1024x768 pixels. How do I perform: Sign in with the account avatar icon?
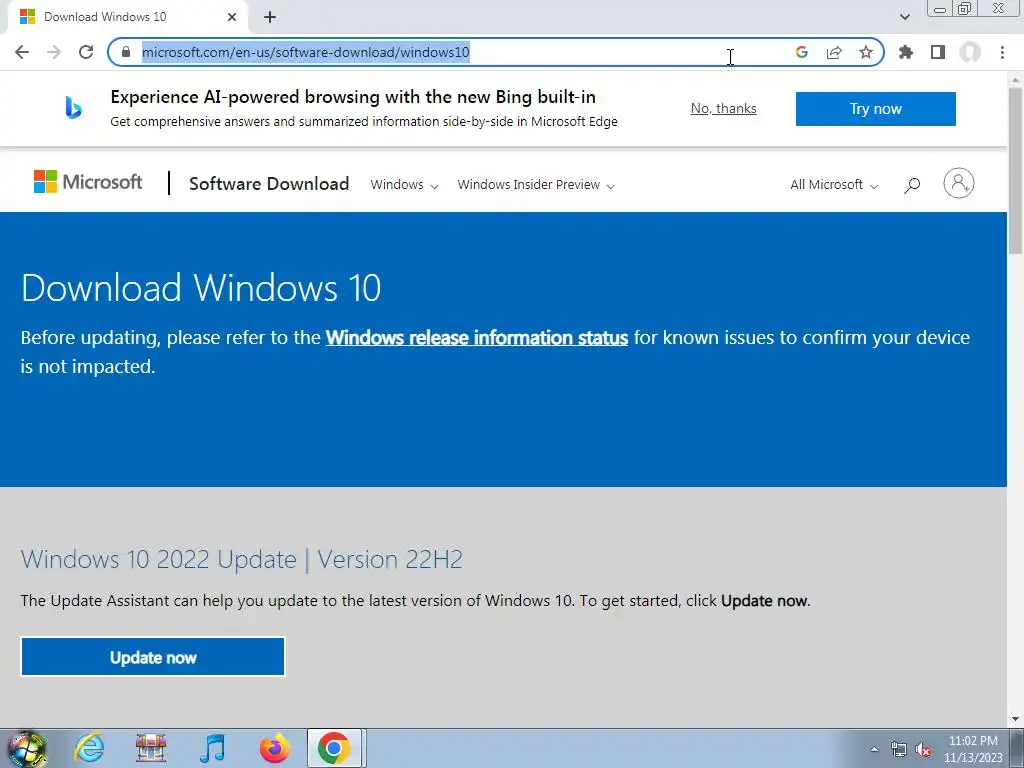959,183
